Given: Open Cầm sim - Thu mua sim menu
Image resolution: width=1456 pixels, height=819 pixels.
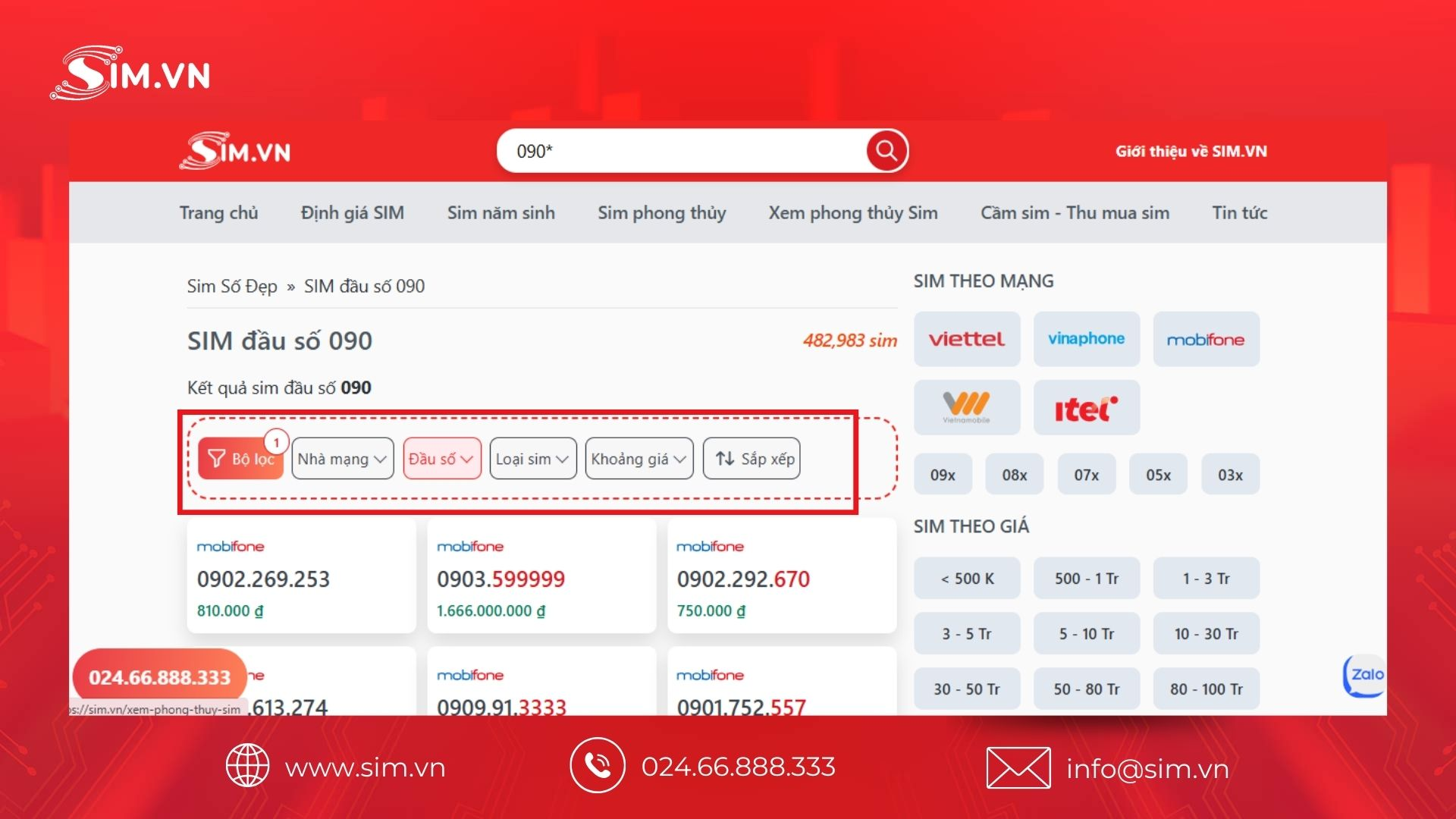Looking at the screenshot, I should [1075, 212].
